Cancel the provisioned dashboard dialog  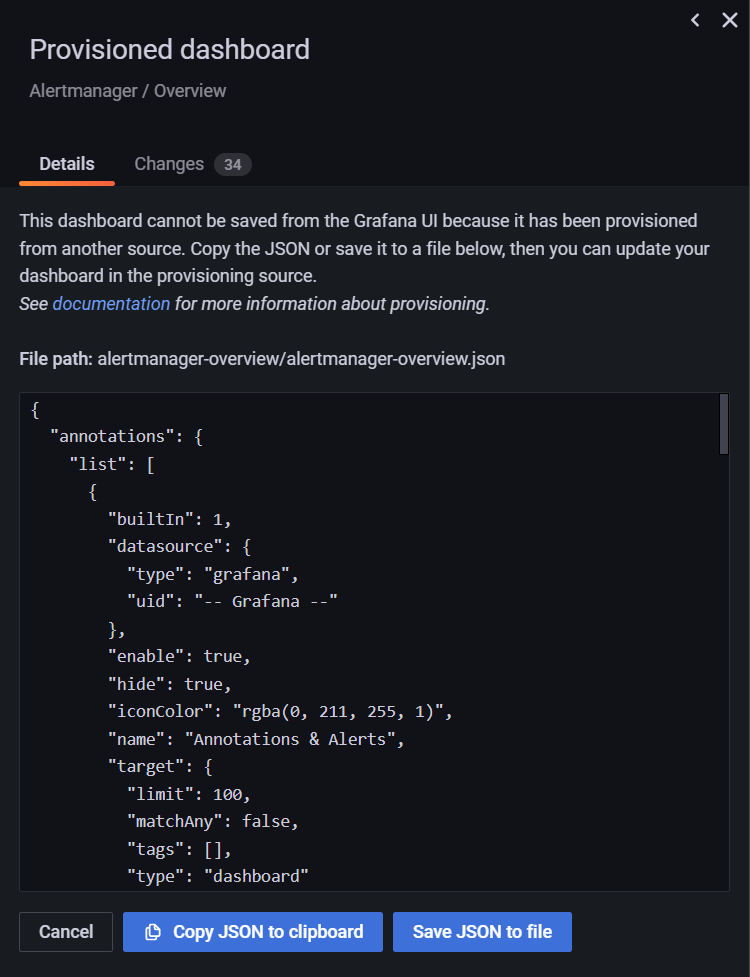[66, 932]
